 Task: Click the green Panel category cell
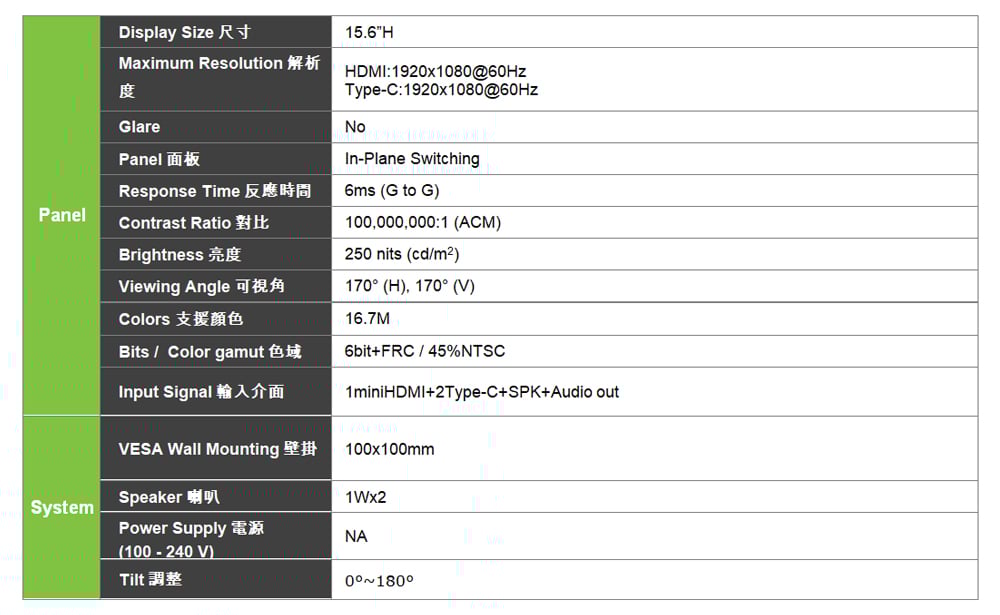click(x=62, y=215)
